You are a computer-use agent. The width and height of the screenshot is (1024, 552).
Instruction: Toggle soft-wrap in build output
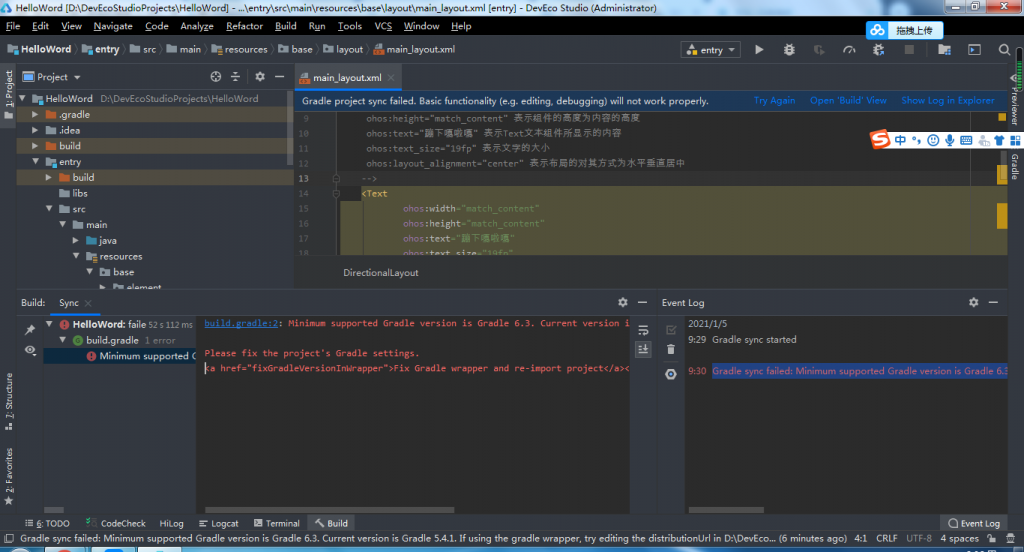click(x=643, y=330)
